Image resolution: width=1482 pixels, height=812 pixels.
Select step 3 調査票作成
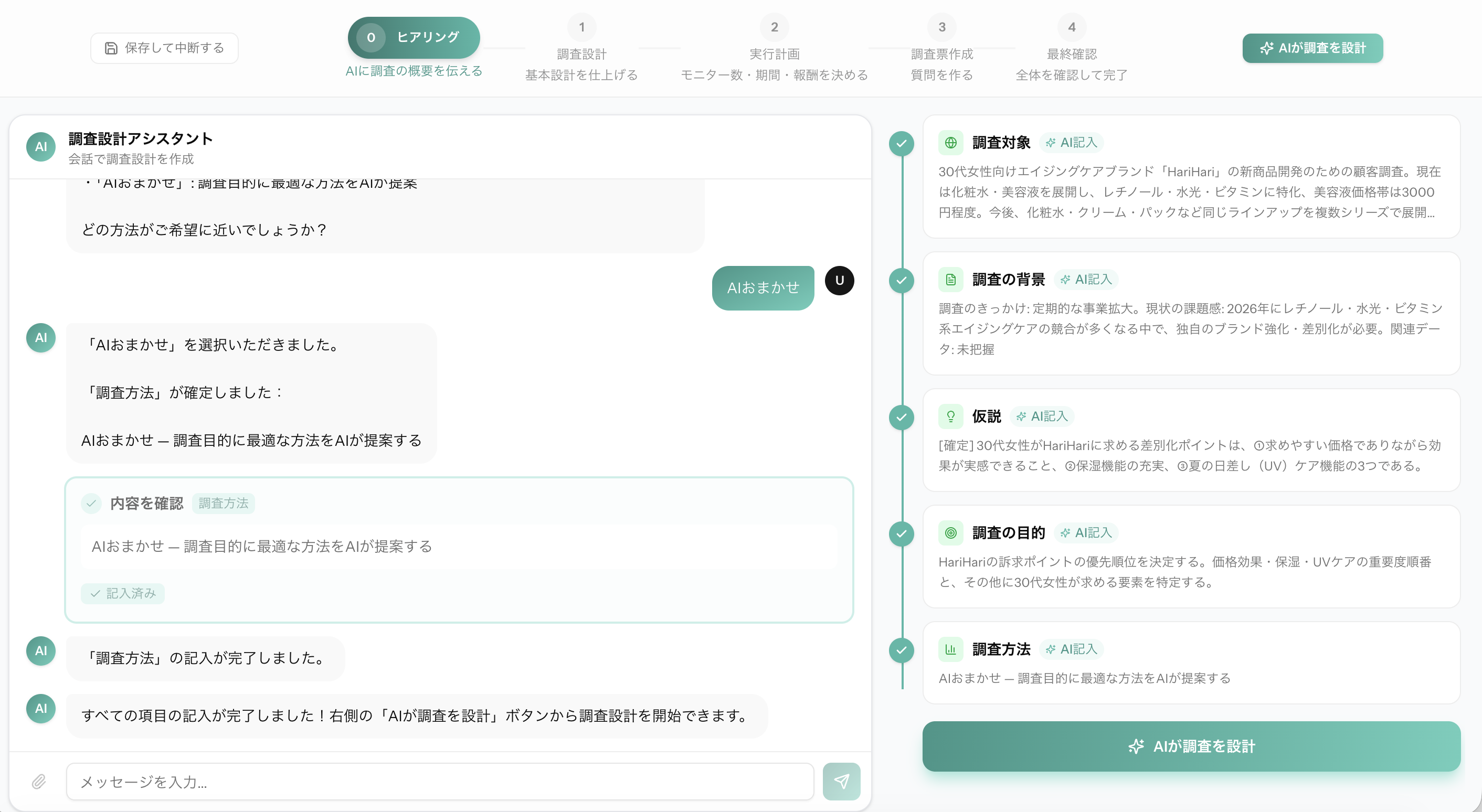point(942,47)
